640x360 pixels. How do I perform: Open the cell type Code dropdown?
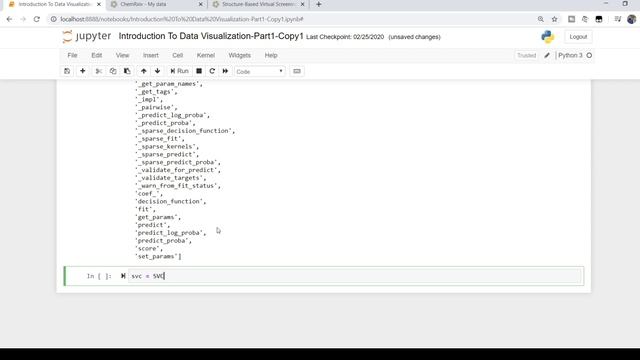pos(259,71)
